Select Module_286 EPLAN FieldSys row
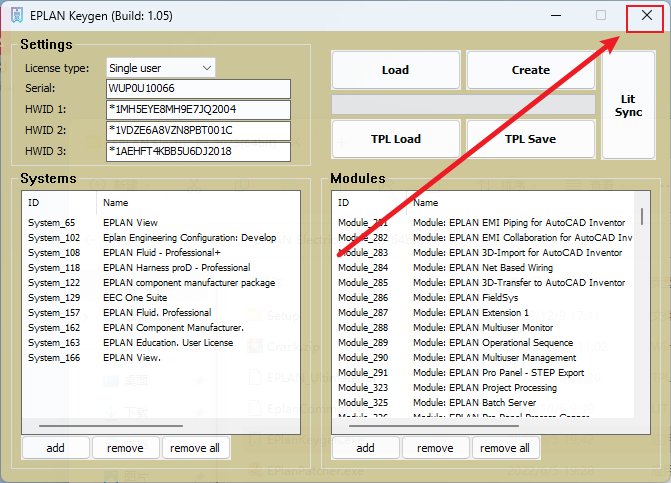Viewport: 671px width, 483px height. [x=484, y=297]
